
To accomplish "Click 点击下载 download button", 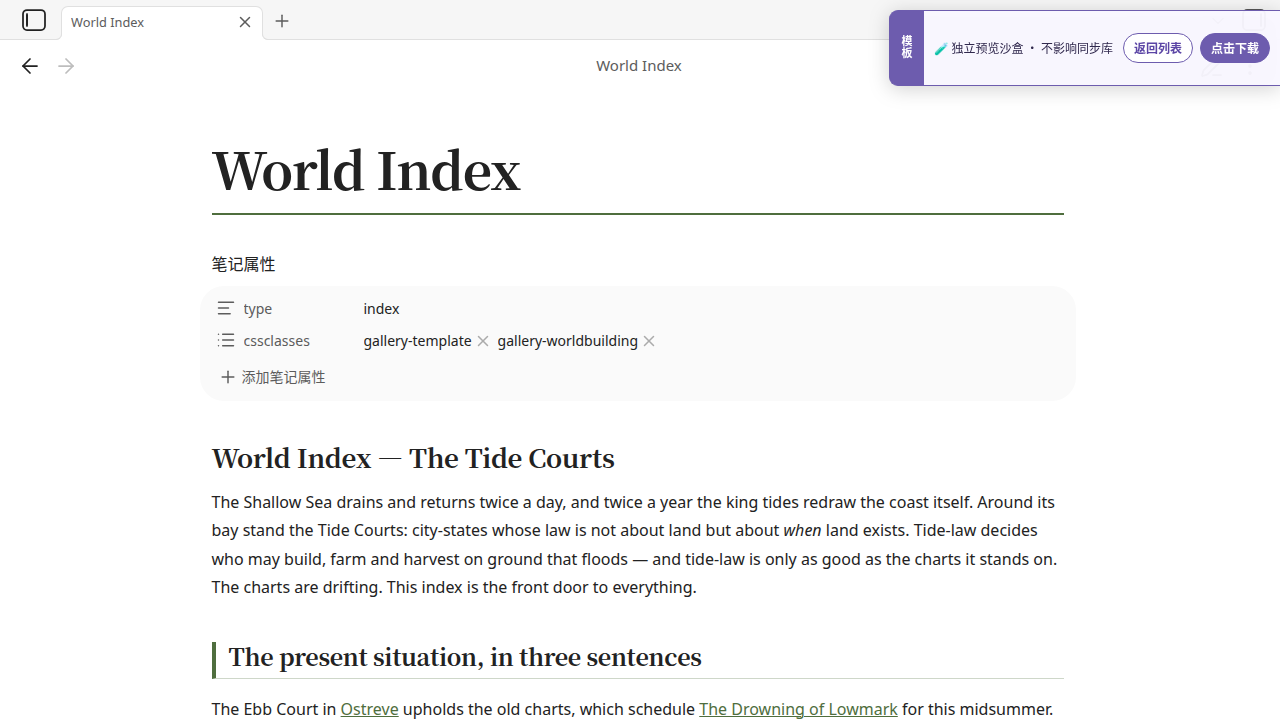I will coord(1235,48).
